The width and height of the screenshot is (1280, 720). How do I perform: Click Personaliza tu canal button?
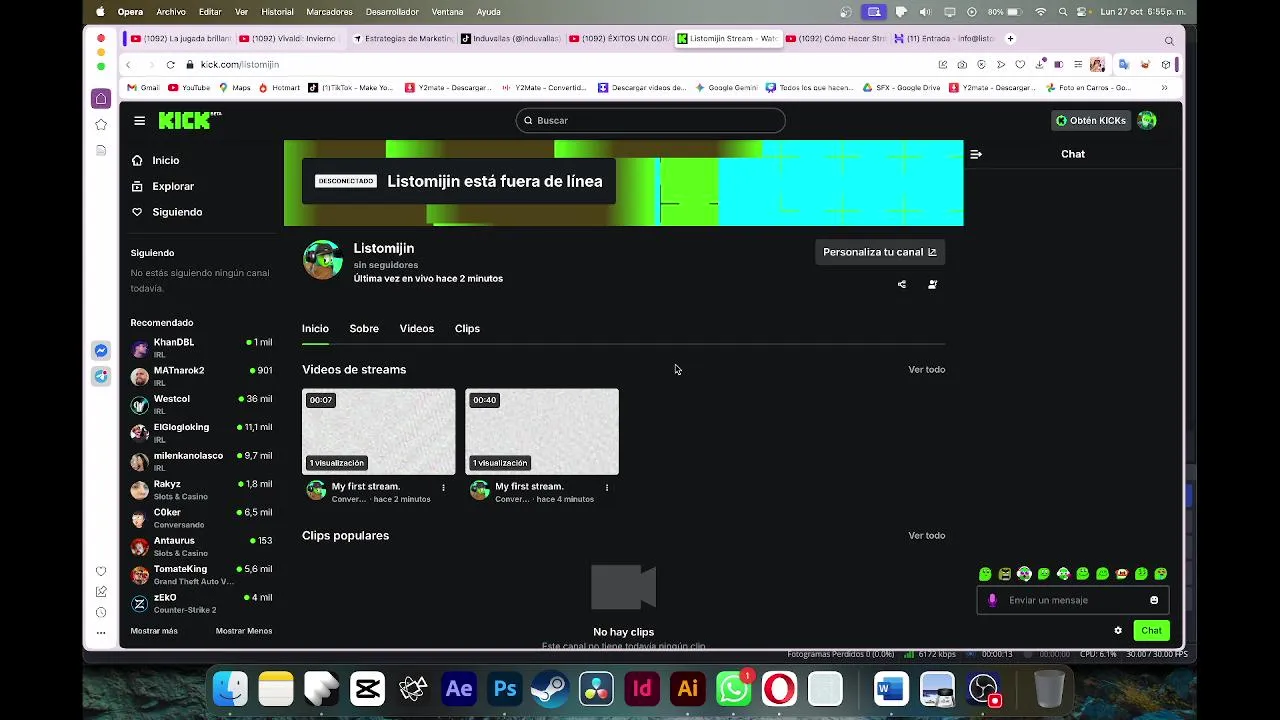click(x=880, y=252)
